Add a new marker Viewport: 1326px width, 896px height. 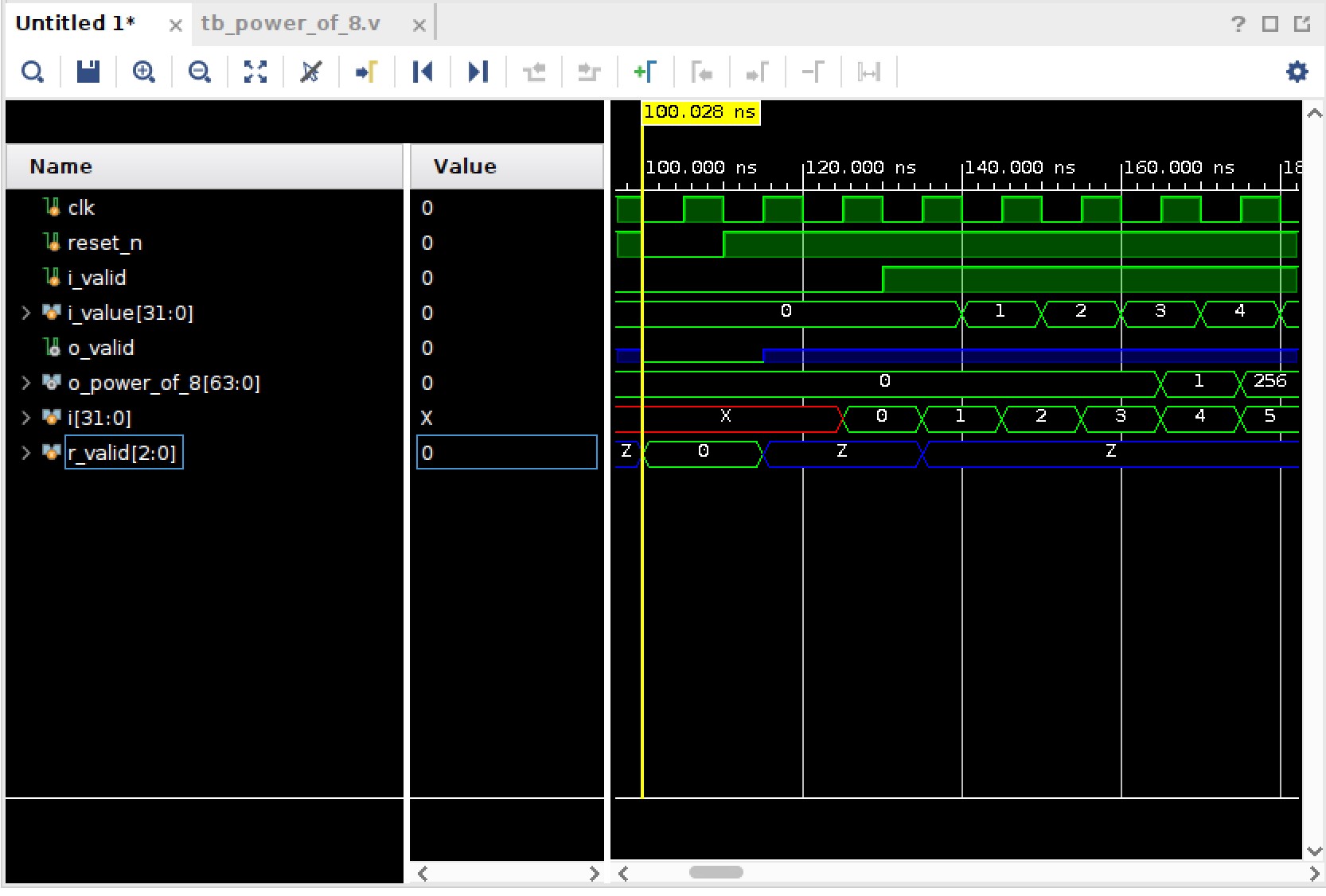click(x=645, y=72)
